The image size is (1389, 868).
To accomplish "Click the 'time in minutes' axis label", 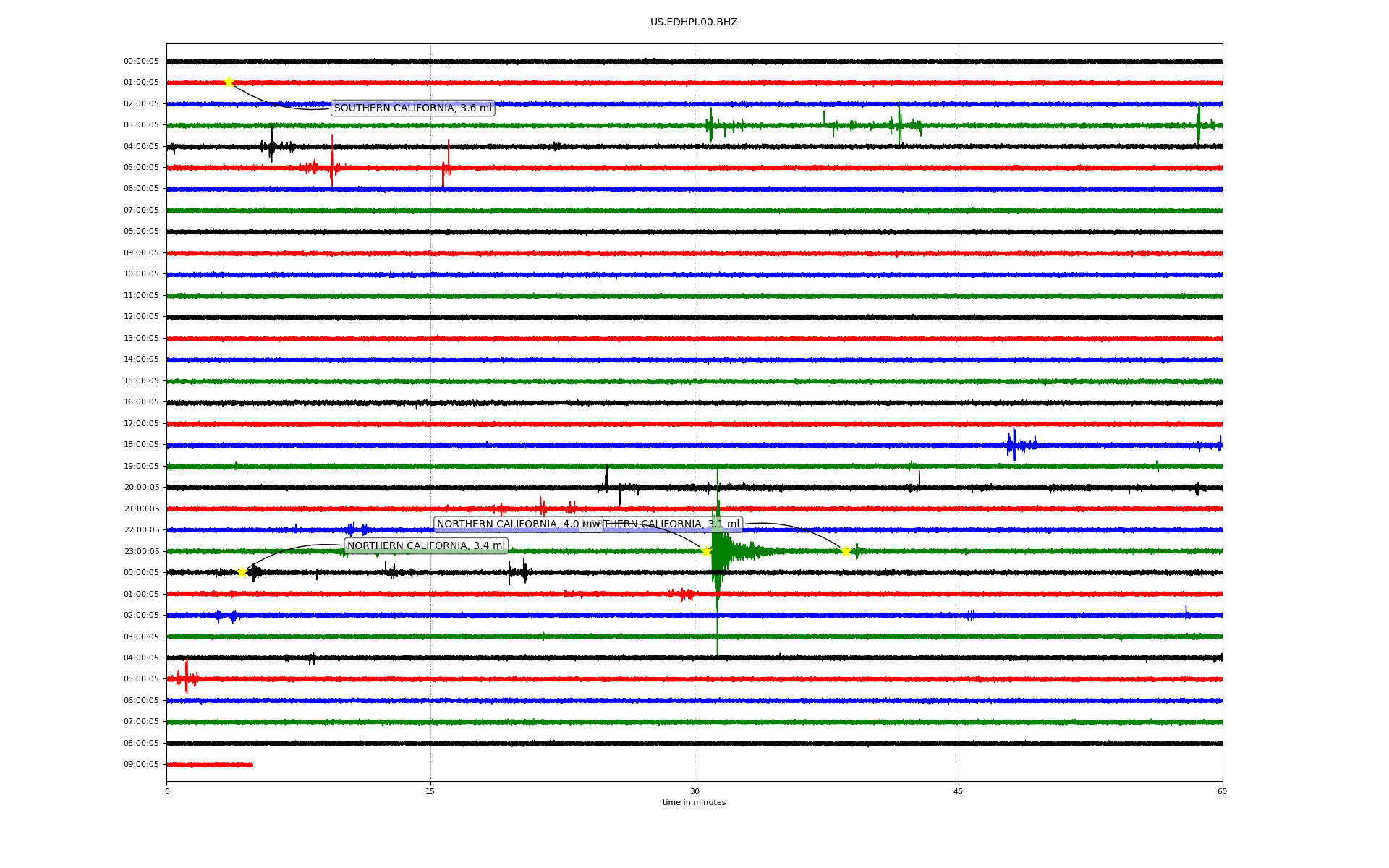I will coord(694,803).
